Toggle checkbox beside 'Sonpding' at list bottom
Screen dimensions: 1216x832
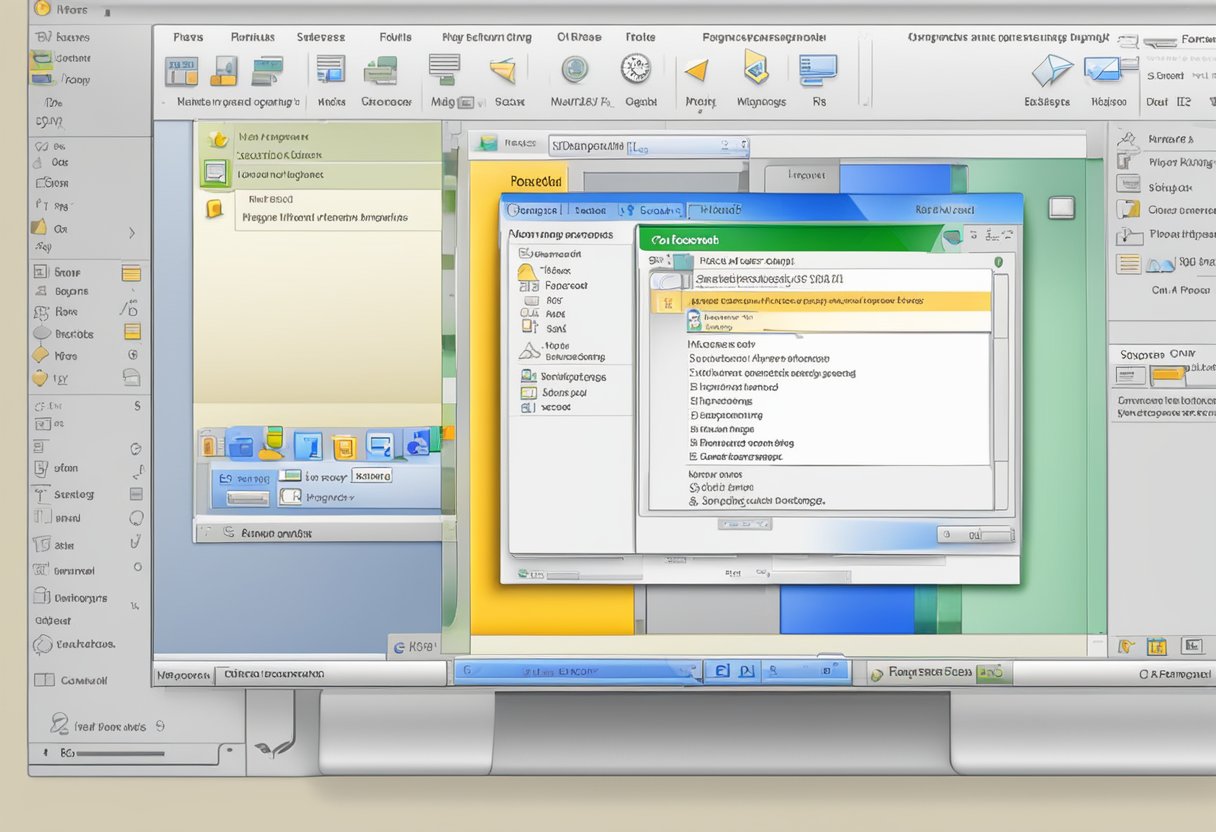(694, 501)
